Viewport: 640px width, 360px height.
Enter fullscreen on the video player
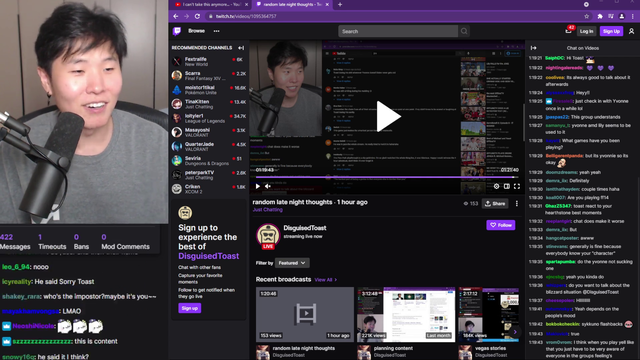[517, 186]
